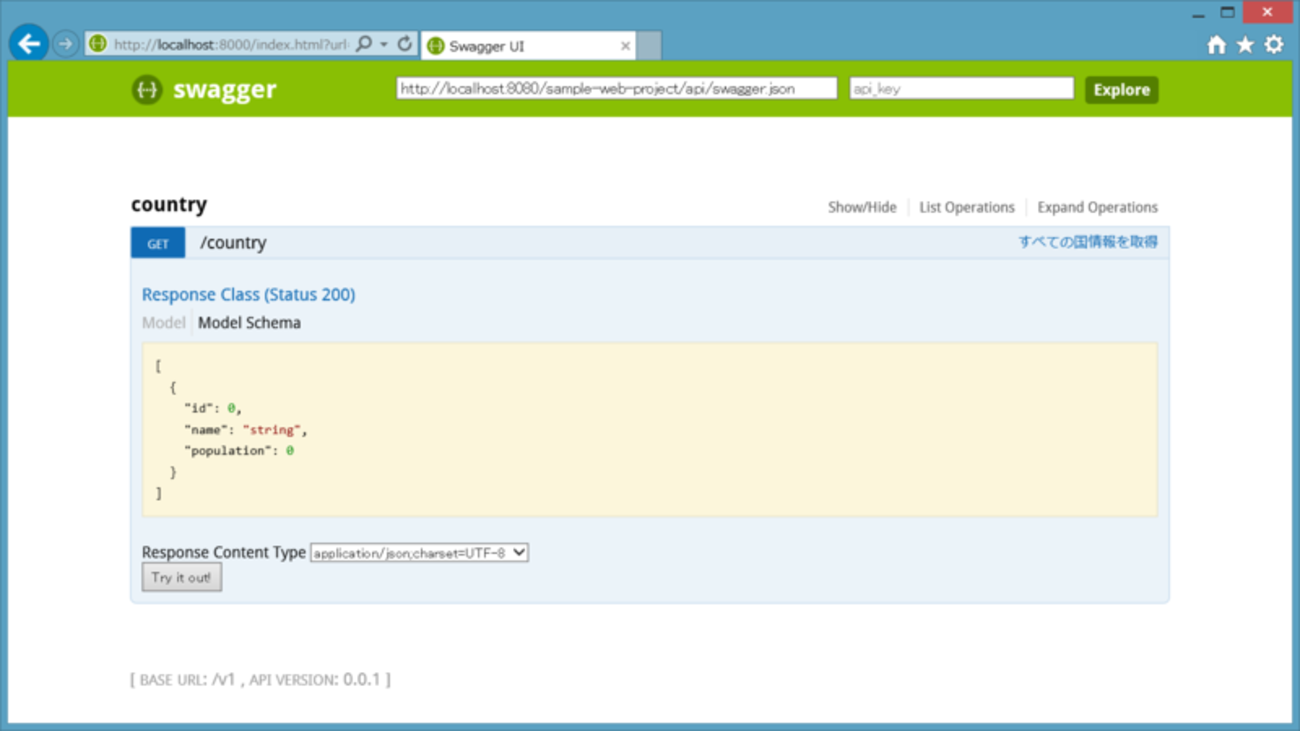Click the Japanese operation summary link
The width and height of the screenshot is (1300, 731).
click(x=1088, y=242)
